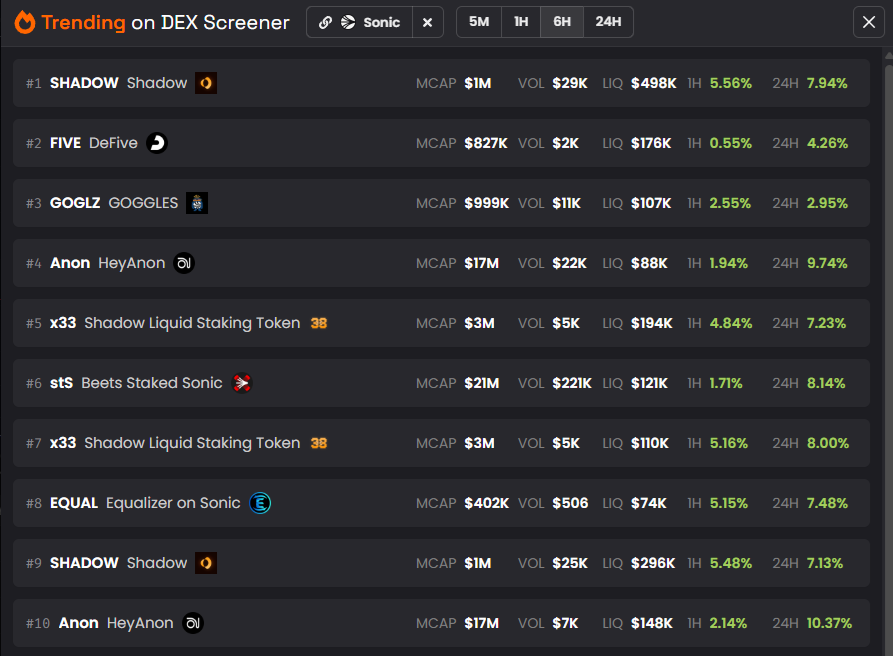893x656 pixels.
Task: Click the $296K liquidity value
Action: (x=653, y=563)
